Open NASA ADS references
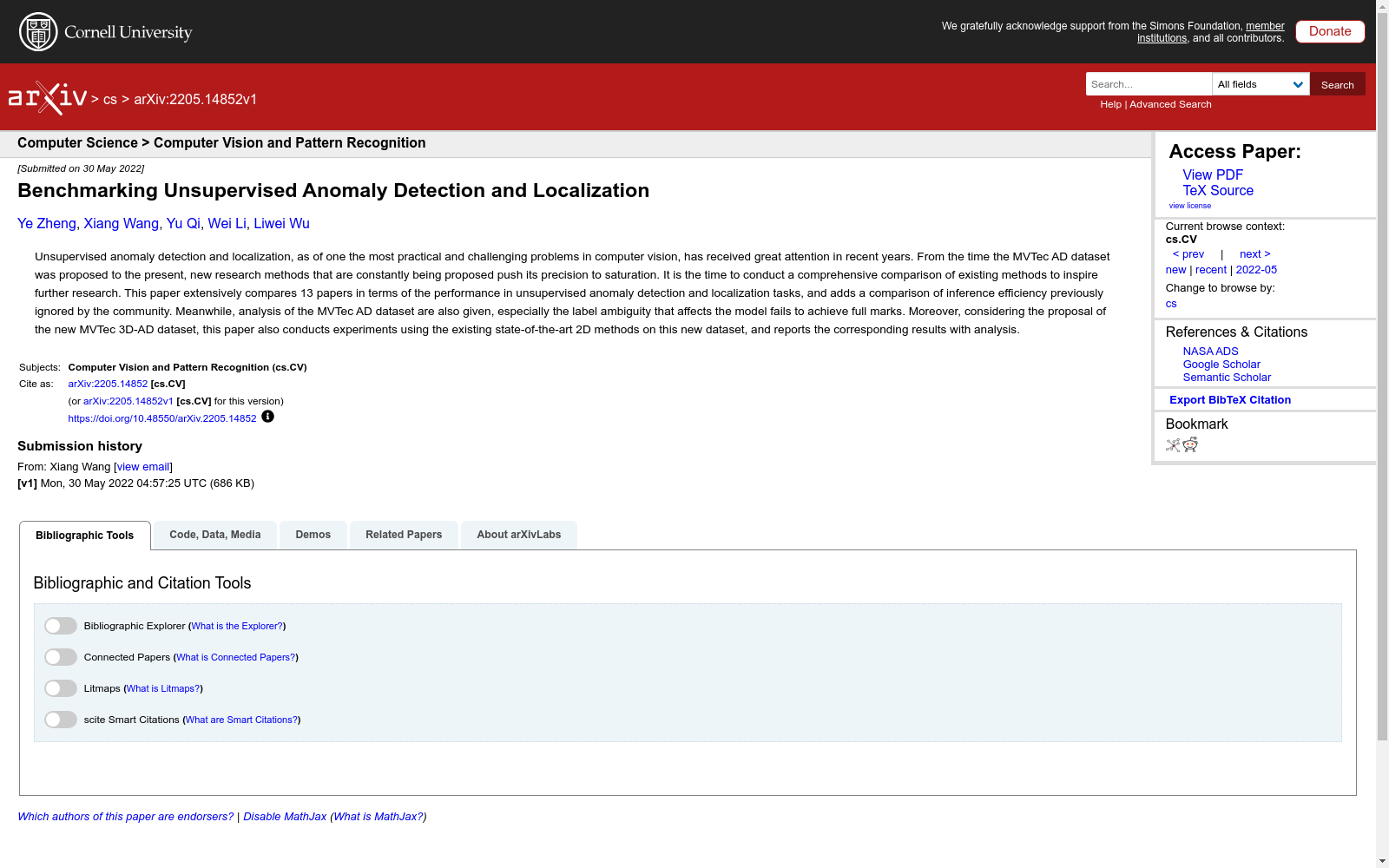Image resolution: width=1389 pixels, height=868 pixels. coord(1210,352)
